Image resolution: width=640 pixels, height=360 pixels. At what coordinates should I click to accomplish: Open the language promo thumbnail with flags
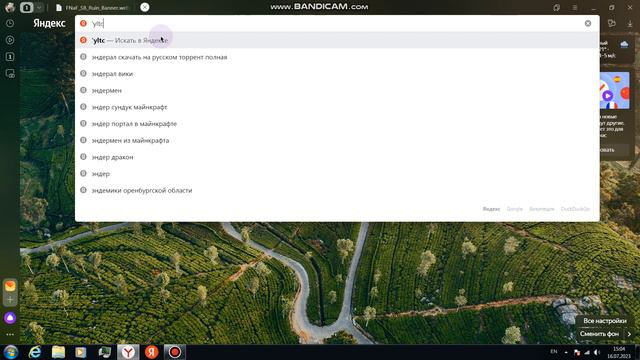614,91
